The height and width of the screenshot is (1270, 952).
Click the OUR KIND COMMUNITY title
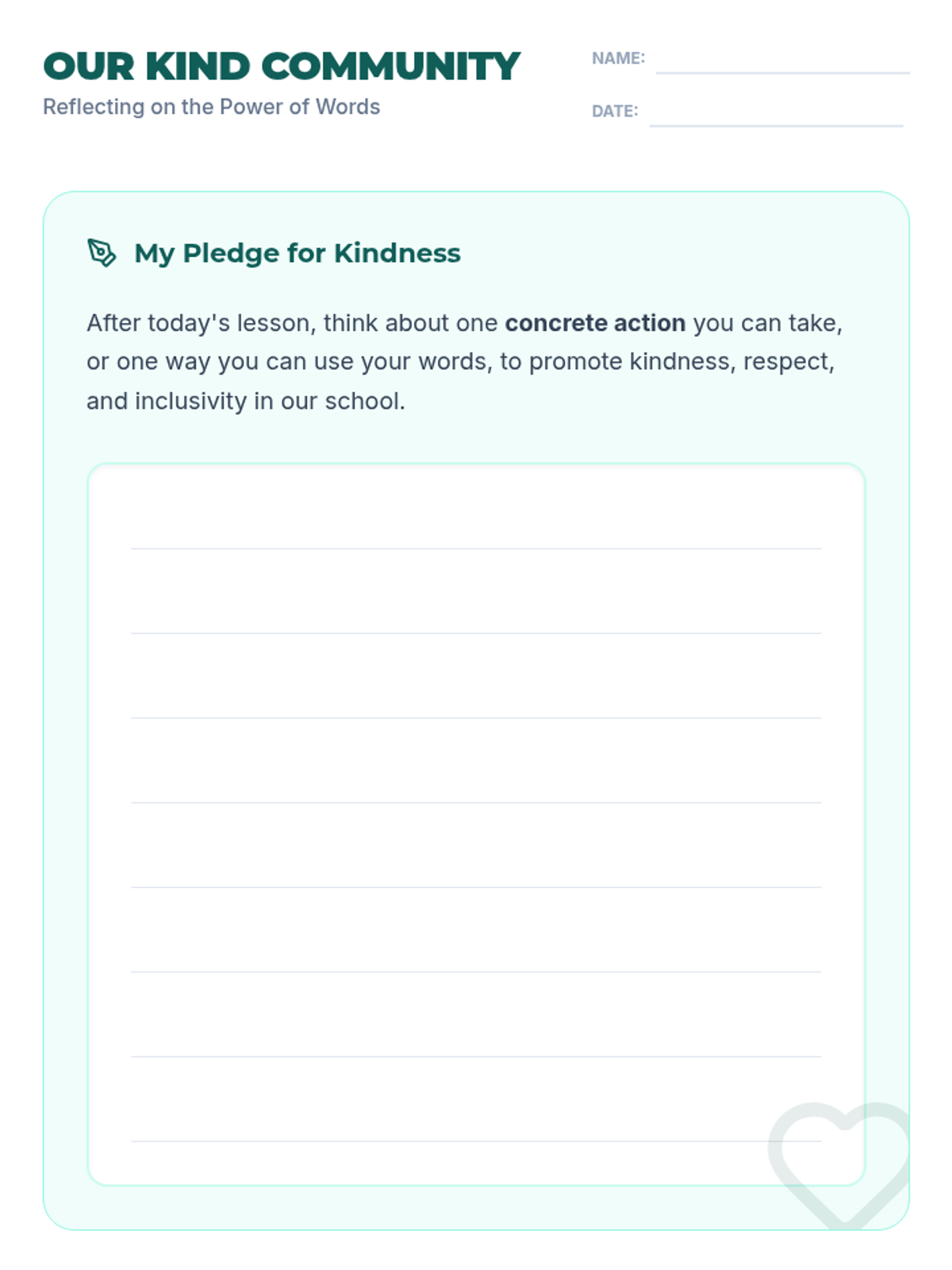[282, 66]
